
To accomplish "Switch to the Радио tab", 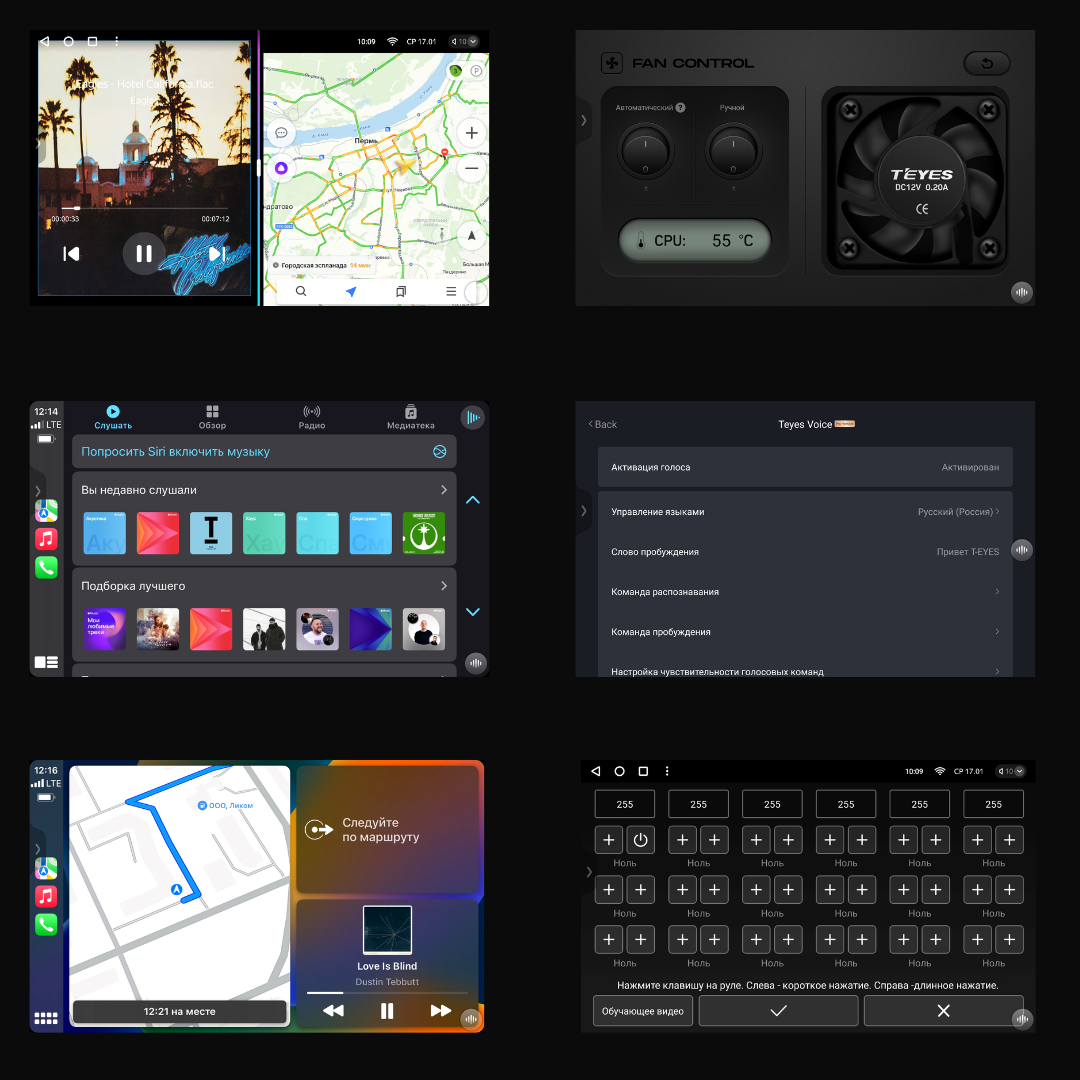I will click(311, 417).
